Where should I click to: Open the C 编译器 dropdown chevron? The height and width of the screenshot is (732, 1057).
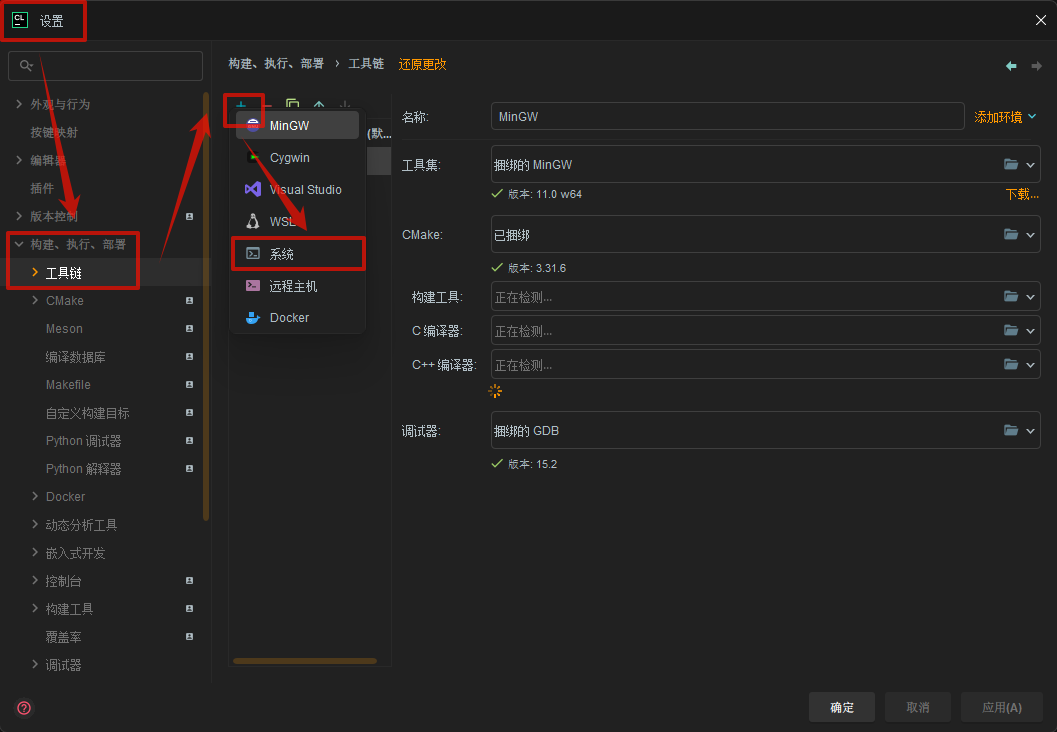coord(1030,330)
